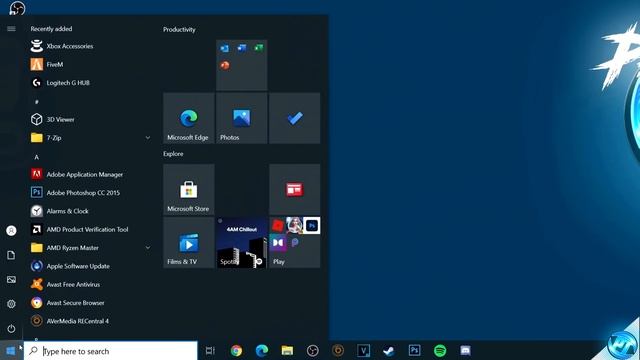Open Adobe Application Manager

(x=90, y=174)
